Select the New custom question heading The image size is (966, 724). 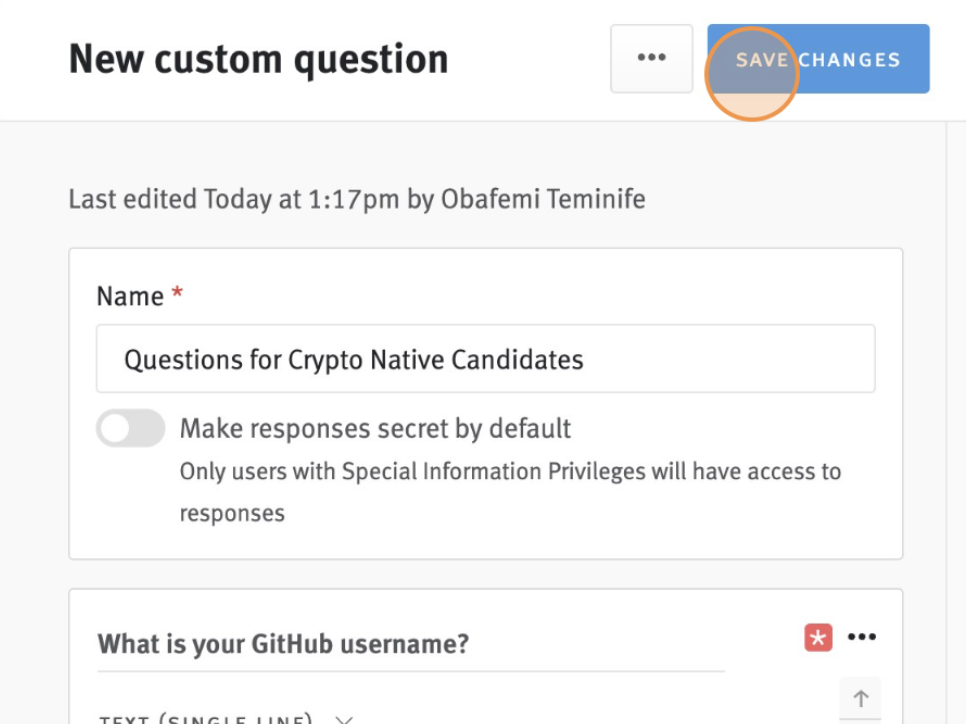(x=258, y=59)
